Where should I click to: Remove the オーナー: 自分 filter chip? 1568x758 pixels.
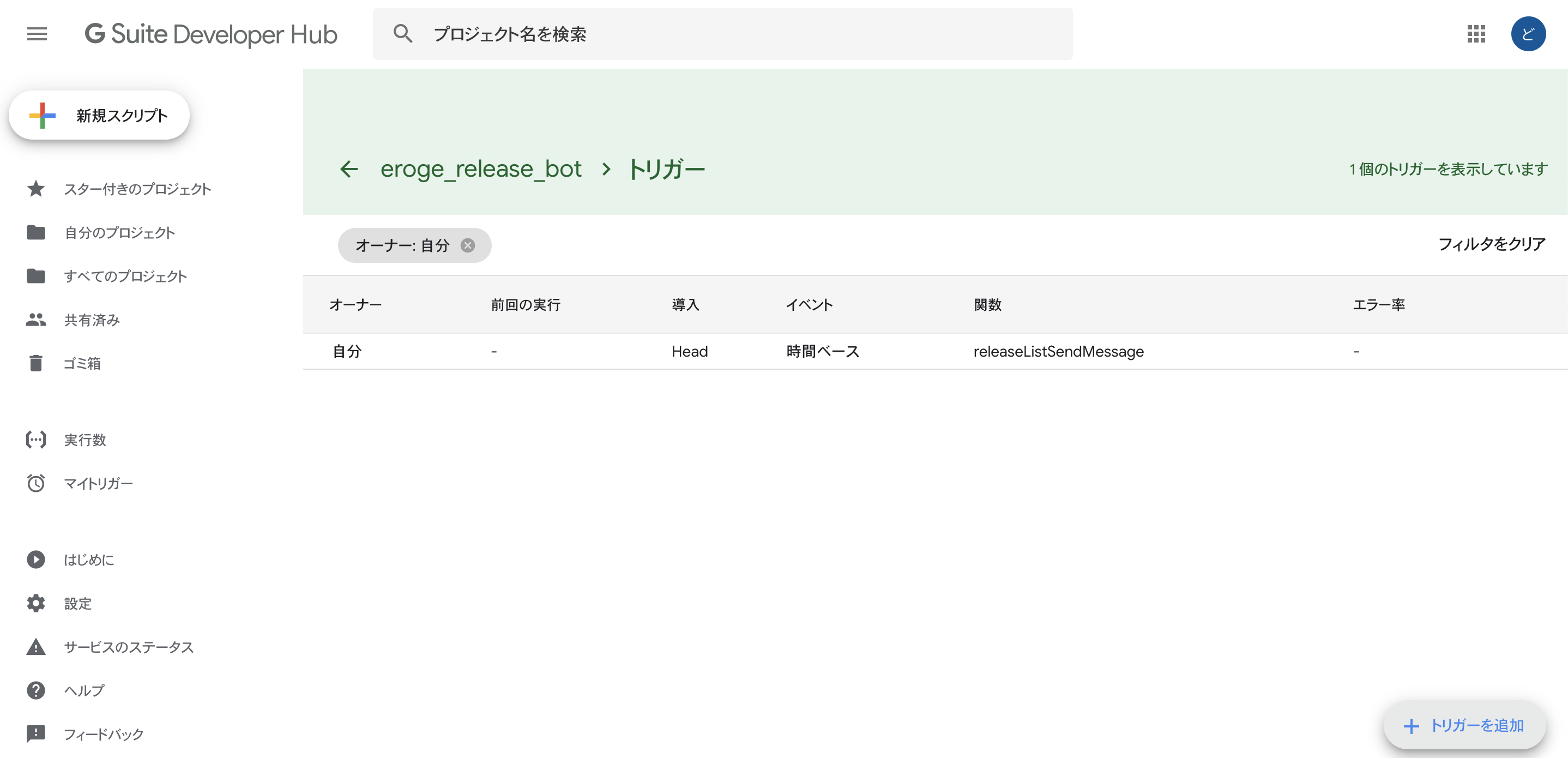click(x=467, y=245)
